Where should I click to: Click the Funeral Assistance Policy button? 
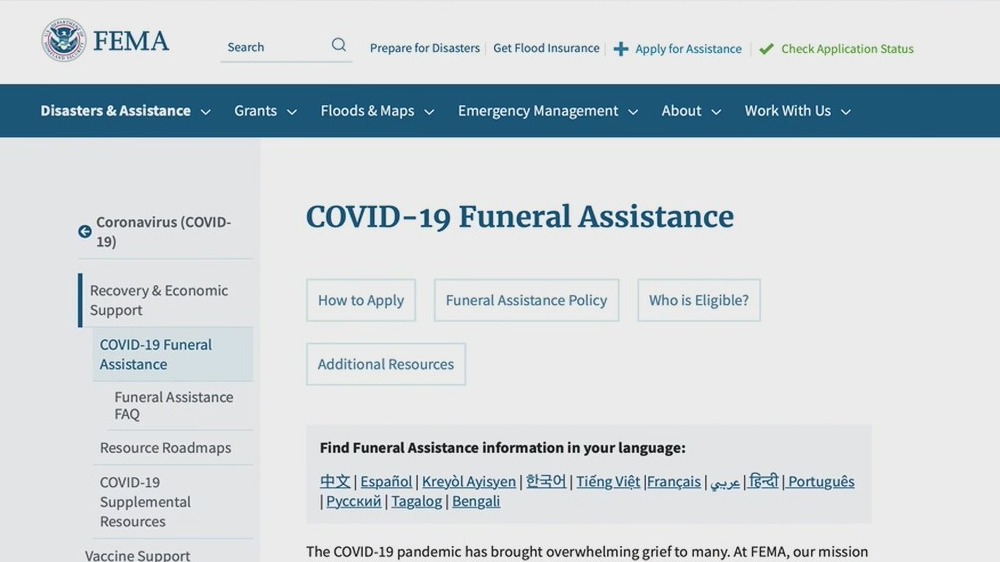click(526, 300)
